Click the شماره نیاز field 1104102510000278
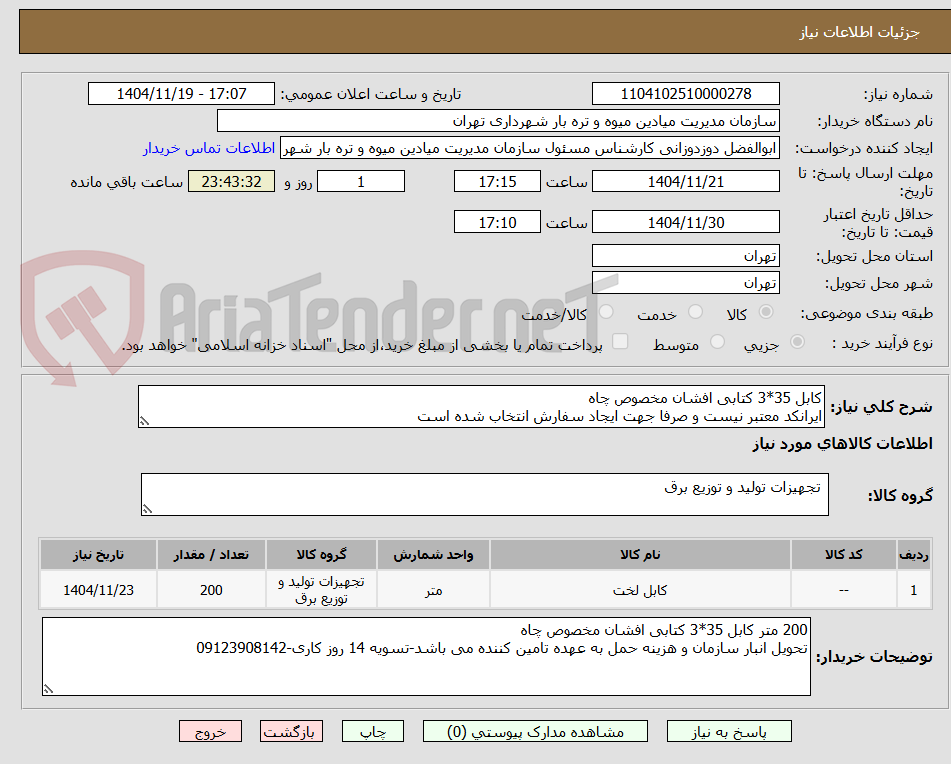 pos(685,94)
